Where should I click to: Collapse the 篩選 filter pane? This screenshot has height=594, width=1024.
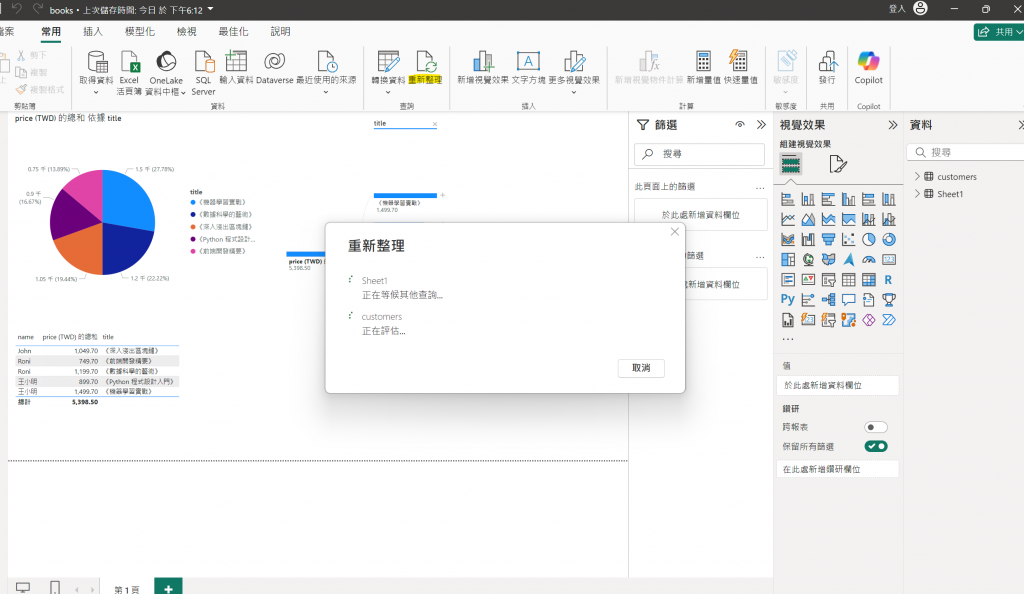pos(761,125)
